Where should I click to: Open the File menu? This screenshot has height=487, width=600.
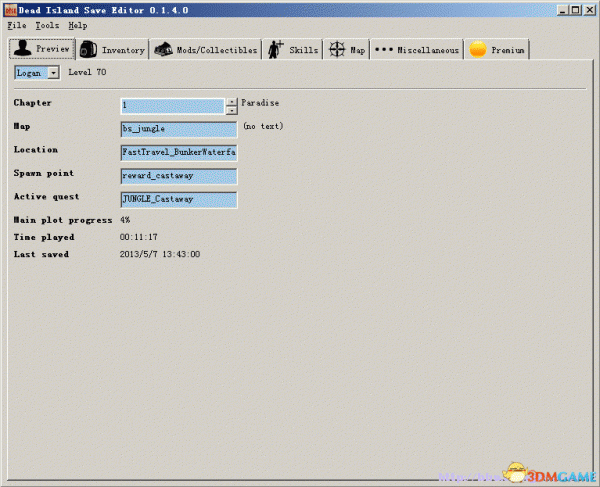(x=17, y=26)
